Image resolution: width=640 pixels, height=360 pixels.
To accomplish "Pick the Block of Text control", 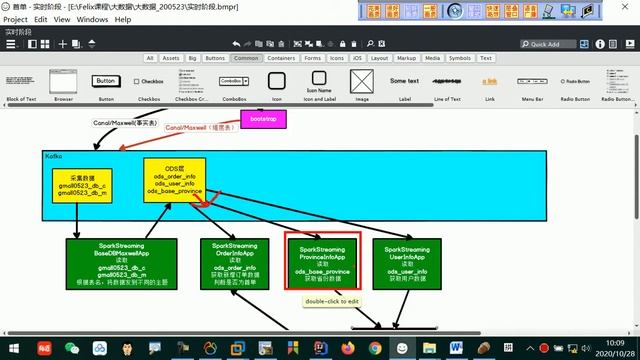I will click(x=21, y=85).
